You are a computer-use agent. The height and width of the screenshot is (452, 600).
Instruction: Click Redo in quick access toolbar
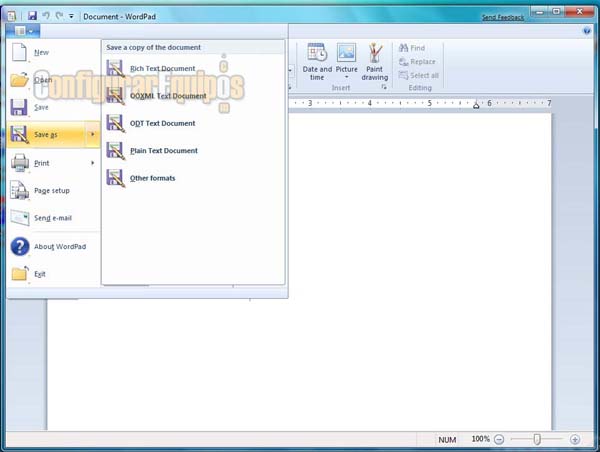coord(59,16)
